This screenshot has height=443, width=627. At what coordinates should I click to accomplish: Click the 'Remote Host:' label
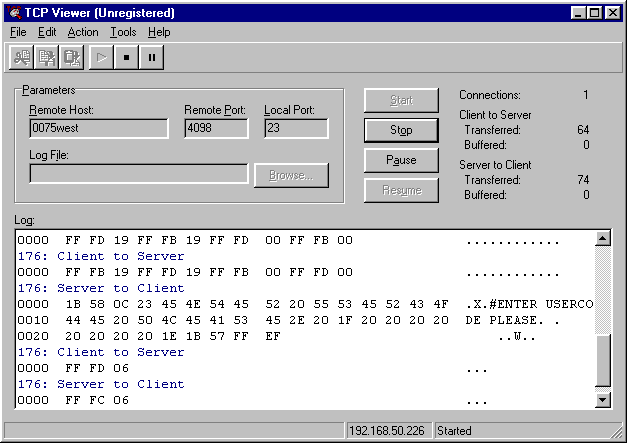tap(61, 110)
